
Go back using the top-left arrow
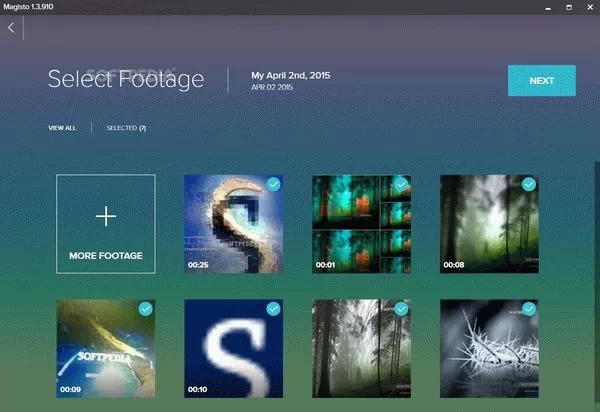(x=11, y=28)
